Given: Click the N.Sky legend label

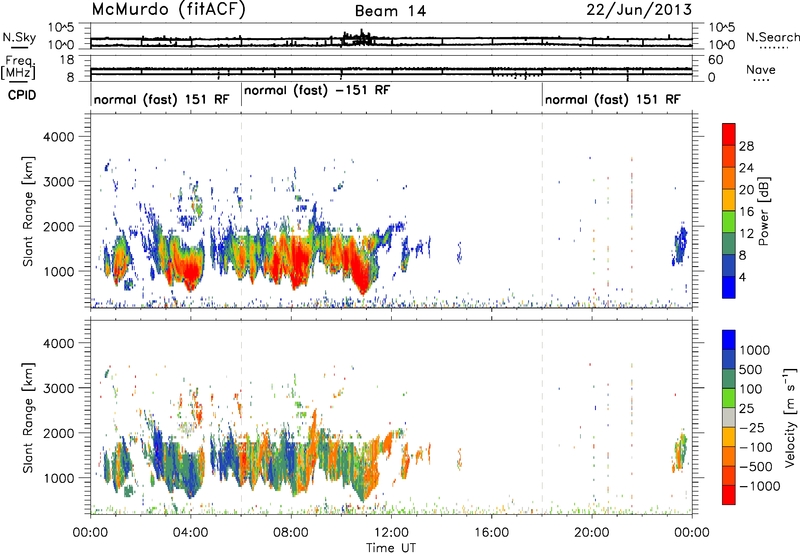Looking at the screenshot, I should [x=19, y=37].
